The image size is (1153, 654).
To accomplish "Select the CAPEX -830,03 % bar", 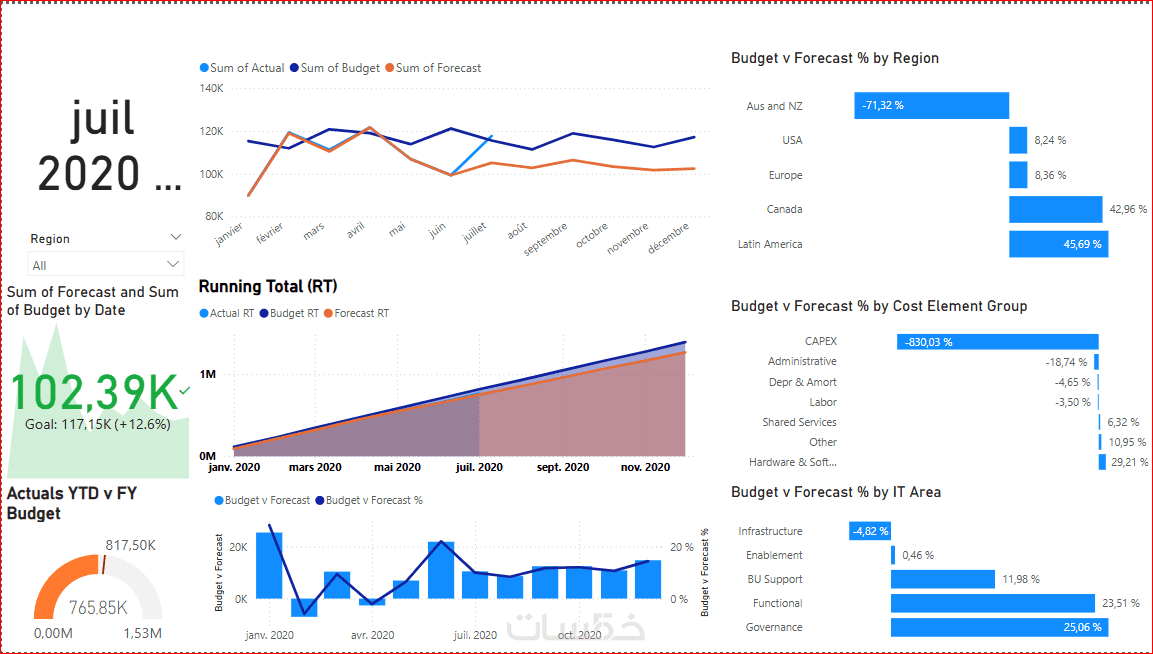I will [997, 342].
